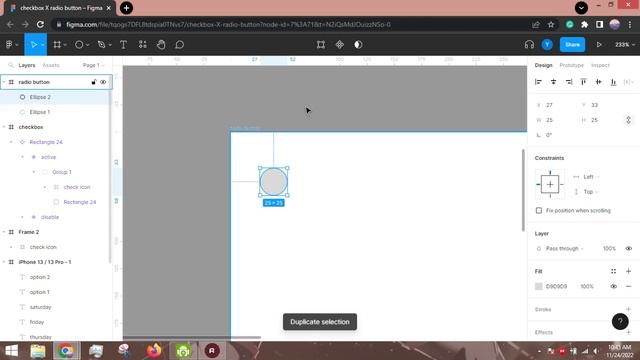640x360 pixels.
Task: Open the Page 1 dropdown
Action: [93, 65]
